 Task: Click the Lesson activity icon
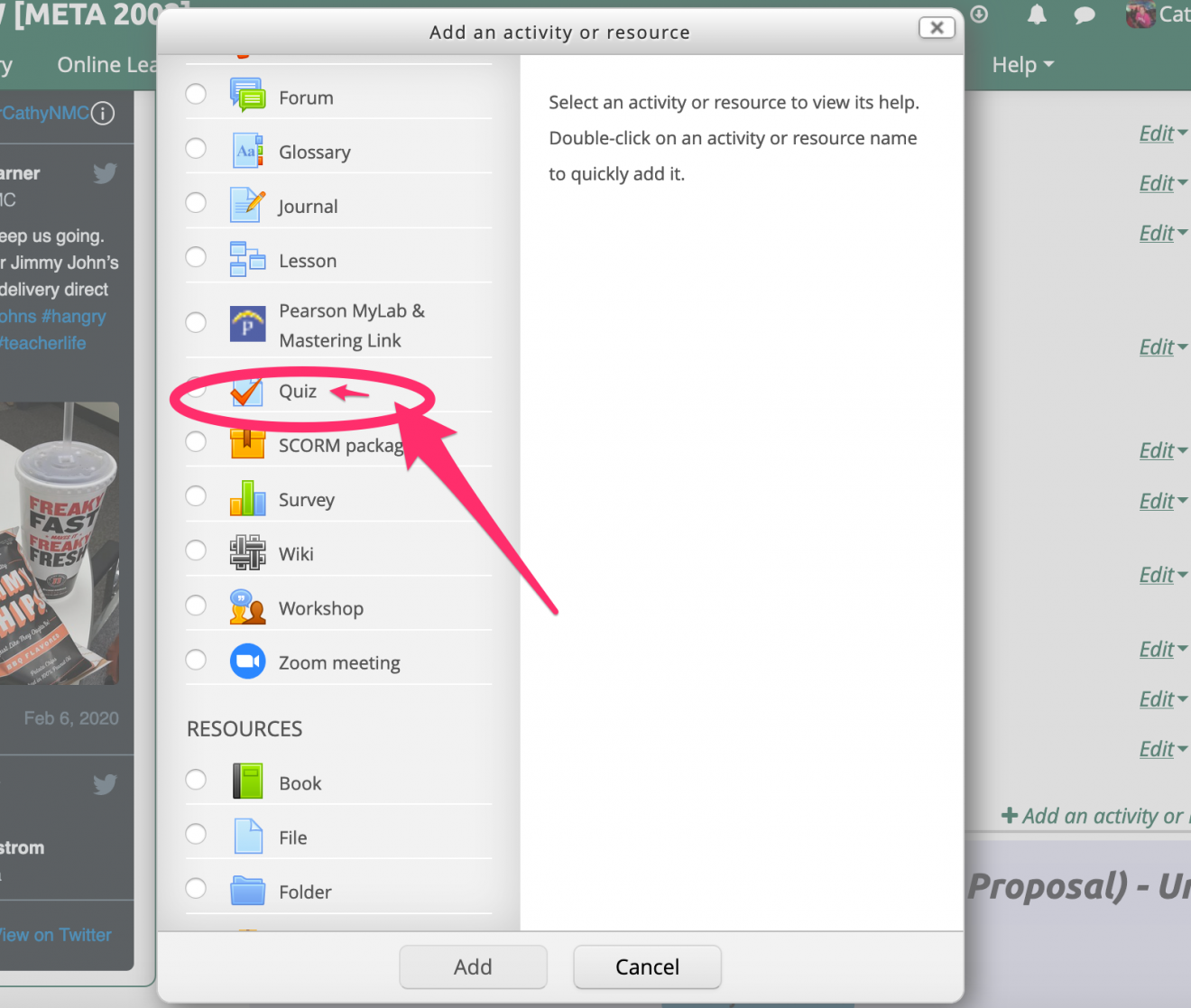click(247, 259)
